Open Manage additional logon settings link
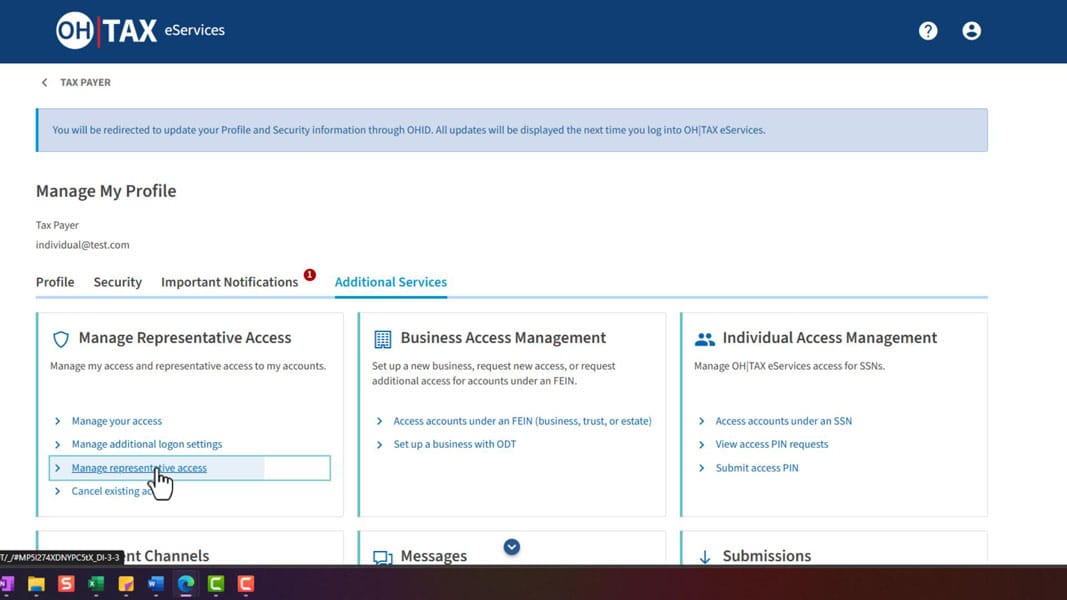 (147, 444)
